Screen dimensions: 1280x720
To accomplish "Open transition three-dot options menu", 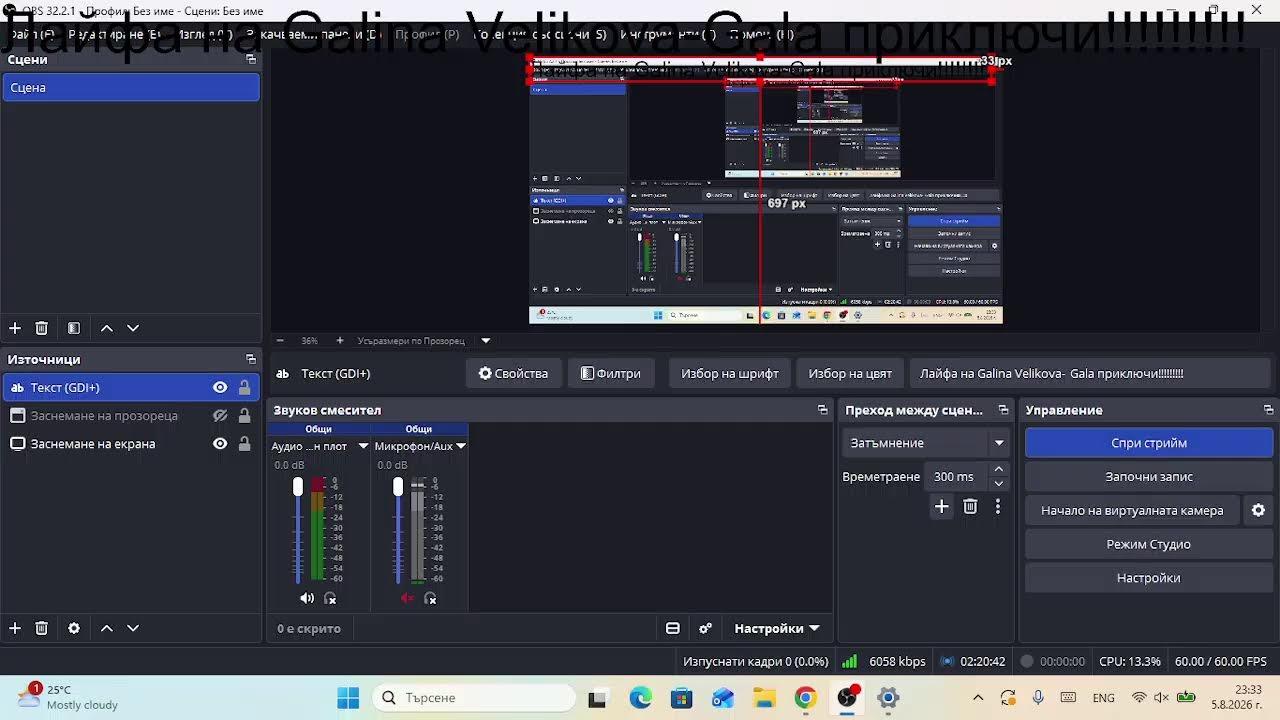I will tap(997, 507).
